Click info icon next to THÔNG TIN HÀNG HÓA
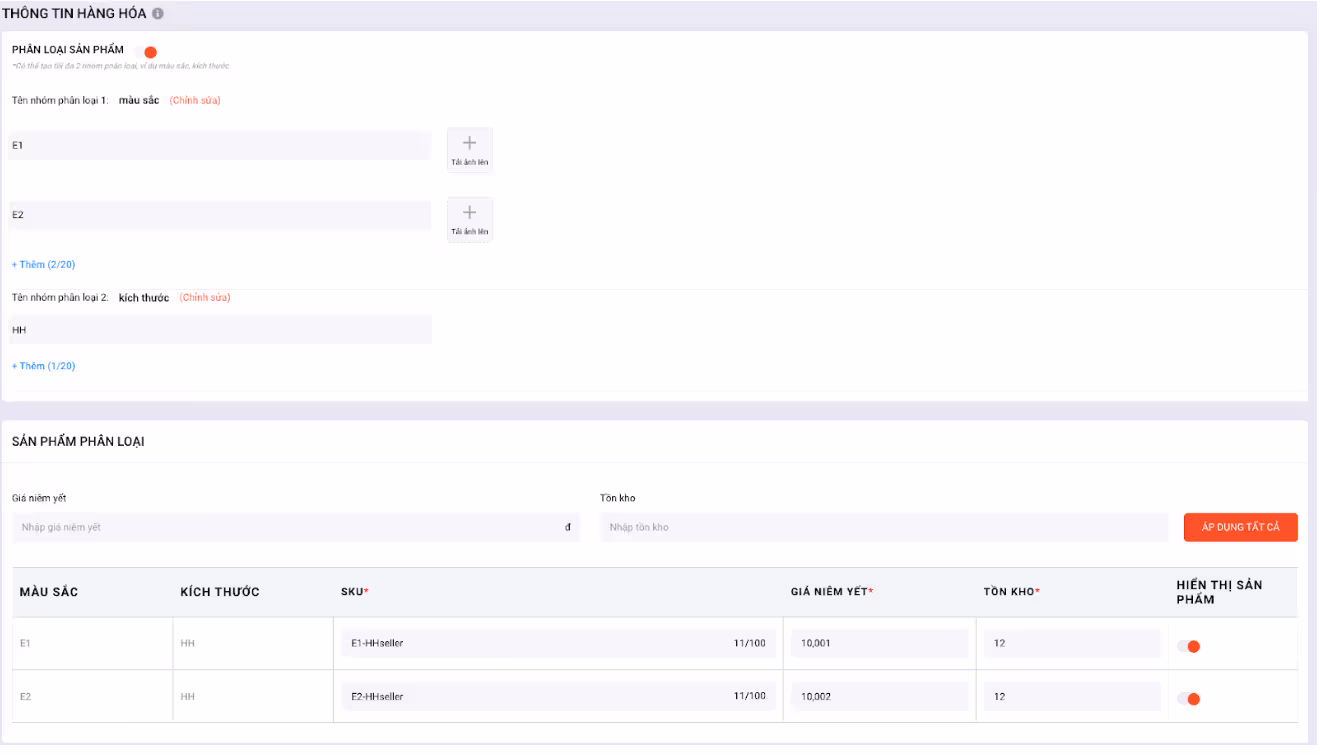This screenshot has height=755, width=1320. pyautogui.click(x=157, y=14)
